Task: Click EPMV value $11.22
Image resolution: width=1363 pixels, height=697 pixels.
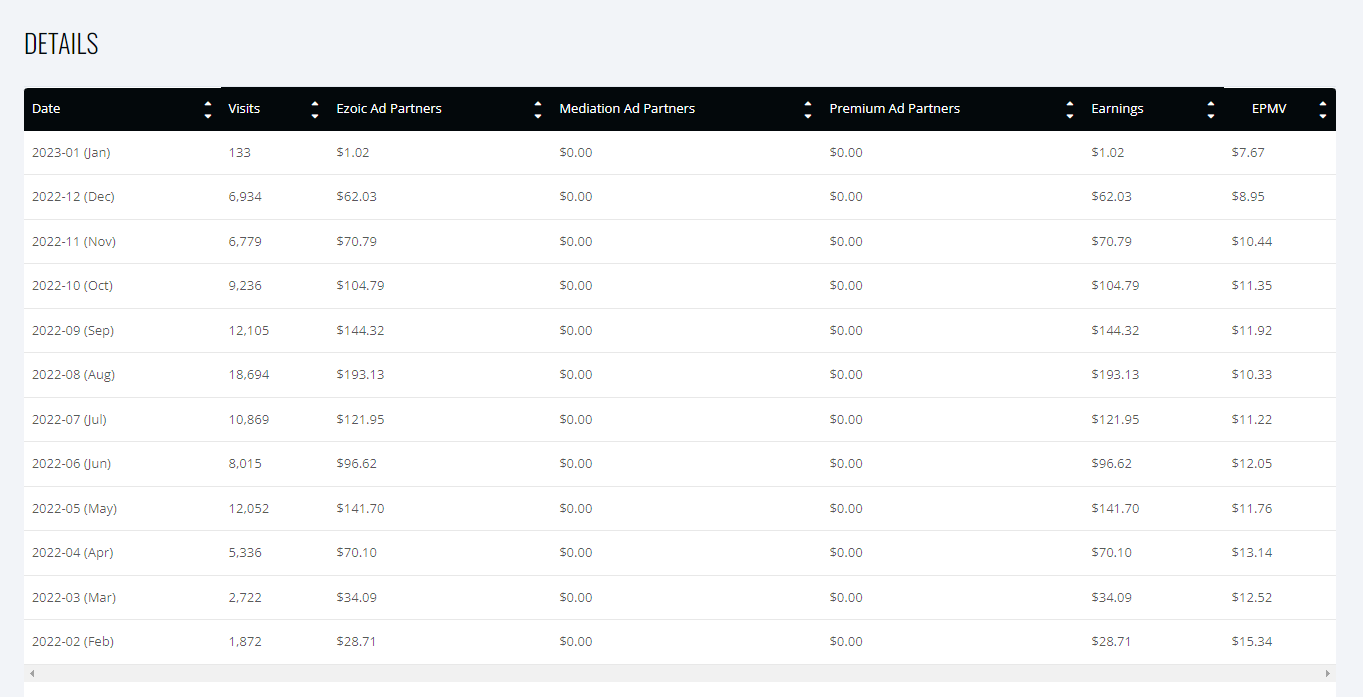Action: click(1252, 420)
